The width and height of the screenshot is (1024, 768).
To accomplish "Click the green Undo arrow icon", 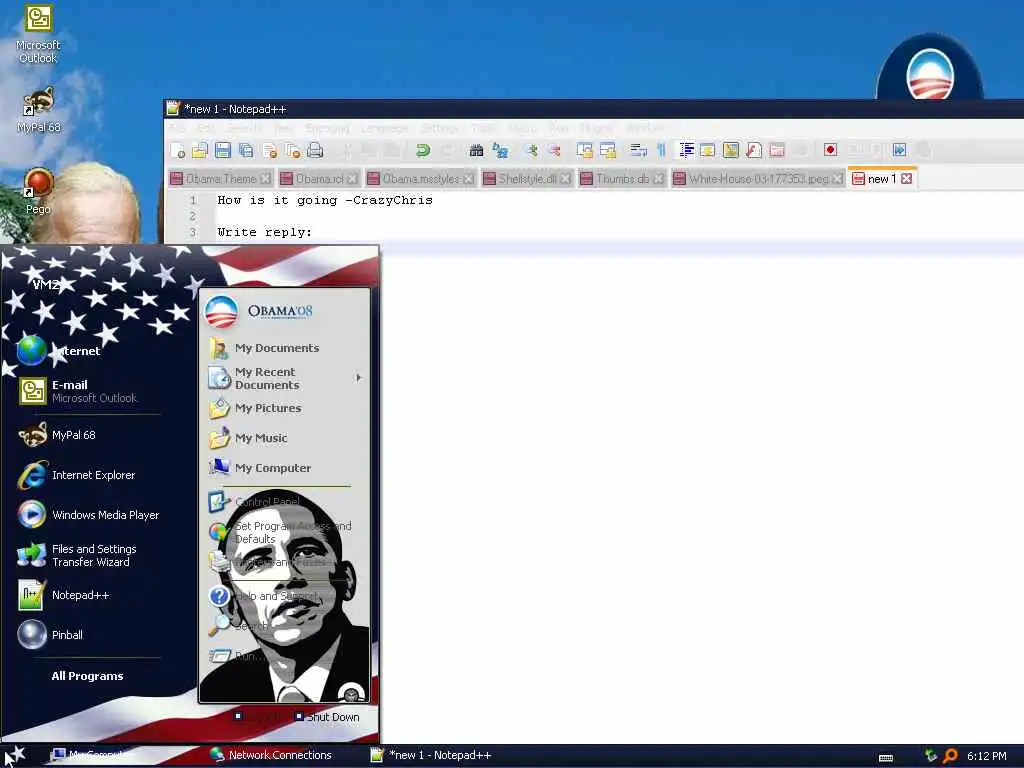I will [x=423, y=151].
